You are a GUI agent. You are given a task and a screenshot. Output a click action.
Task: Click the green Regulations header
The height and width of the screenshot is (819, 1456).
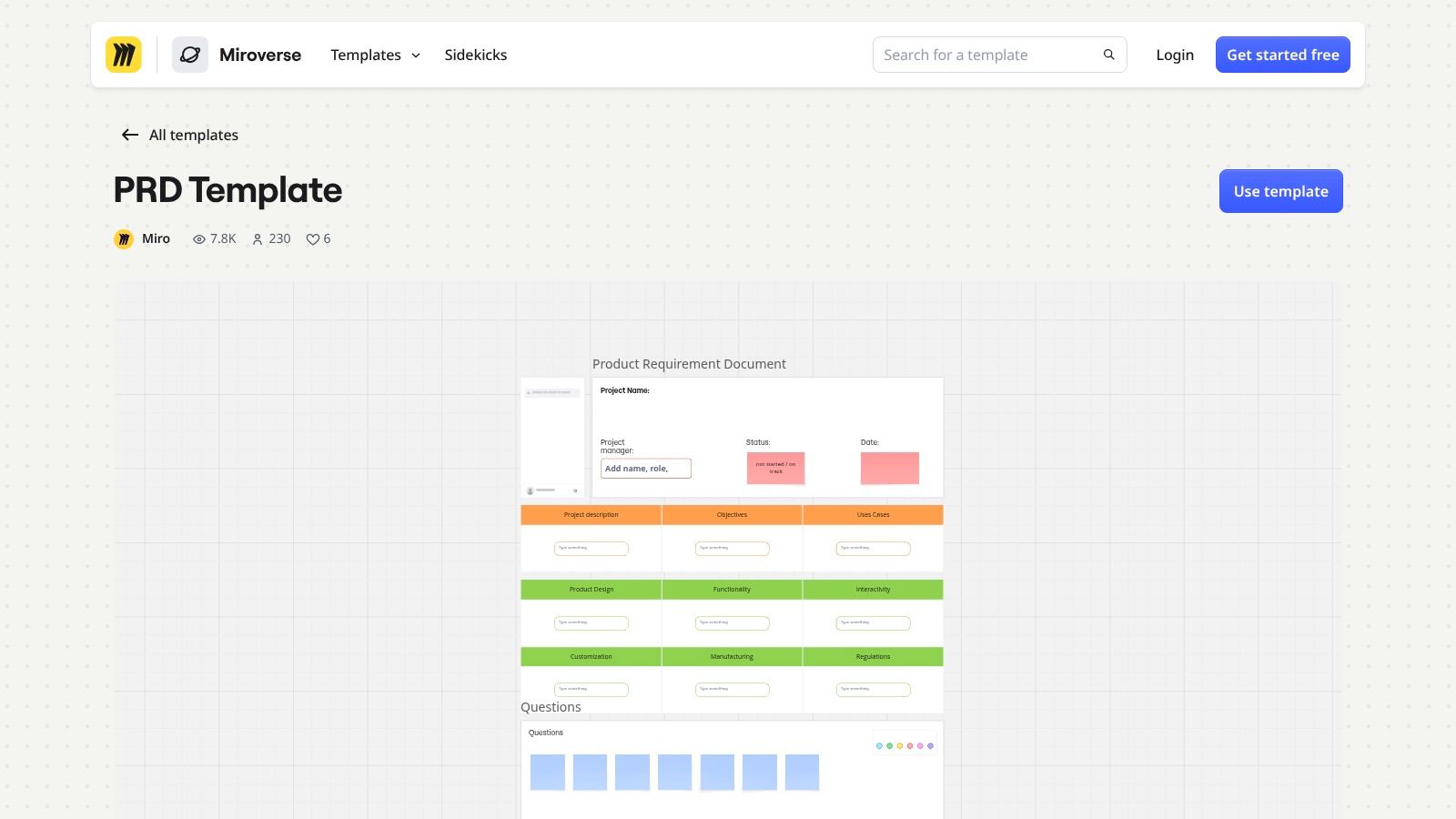tap(873, 657)
